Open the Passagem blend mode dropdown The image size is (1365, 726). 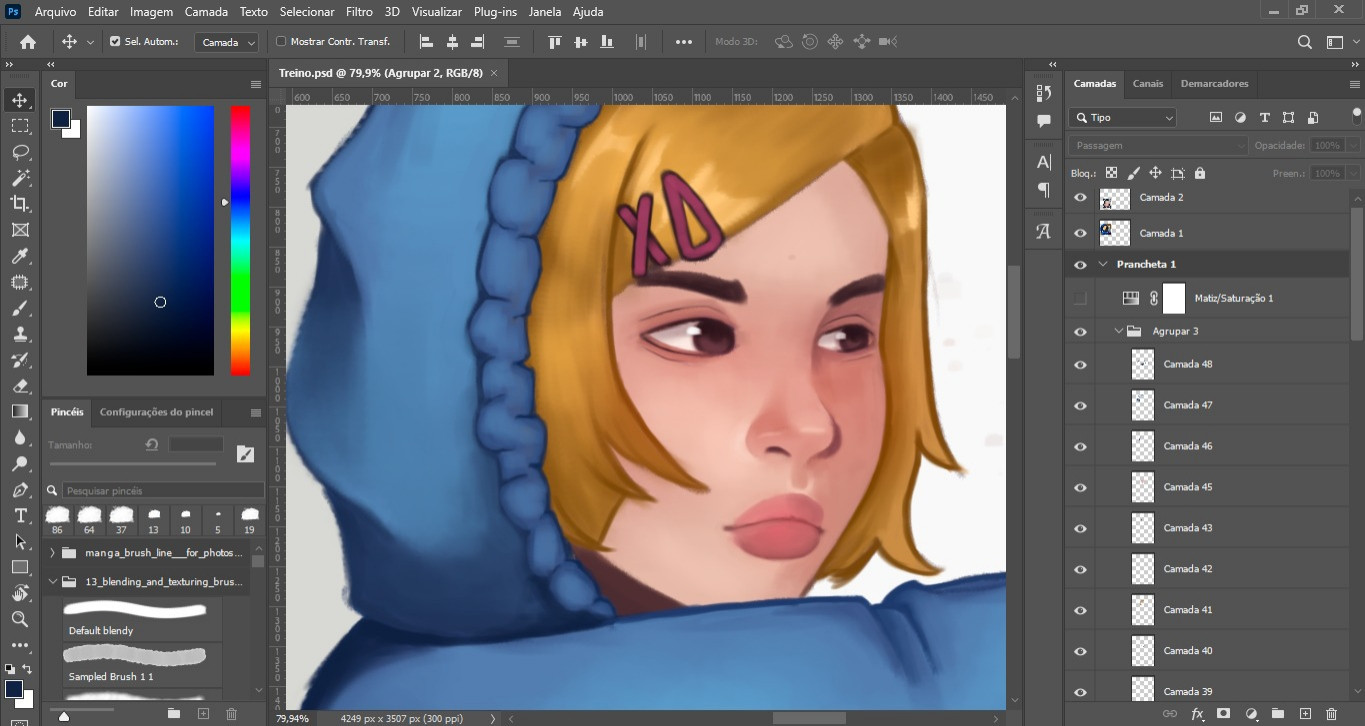coord(1158,145)
